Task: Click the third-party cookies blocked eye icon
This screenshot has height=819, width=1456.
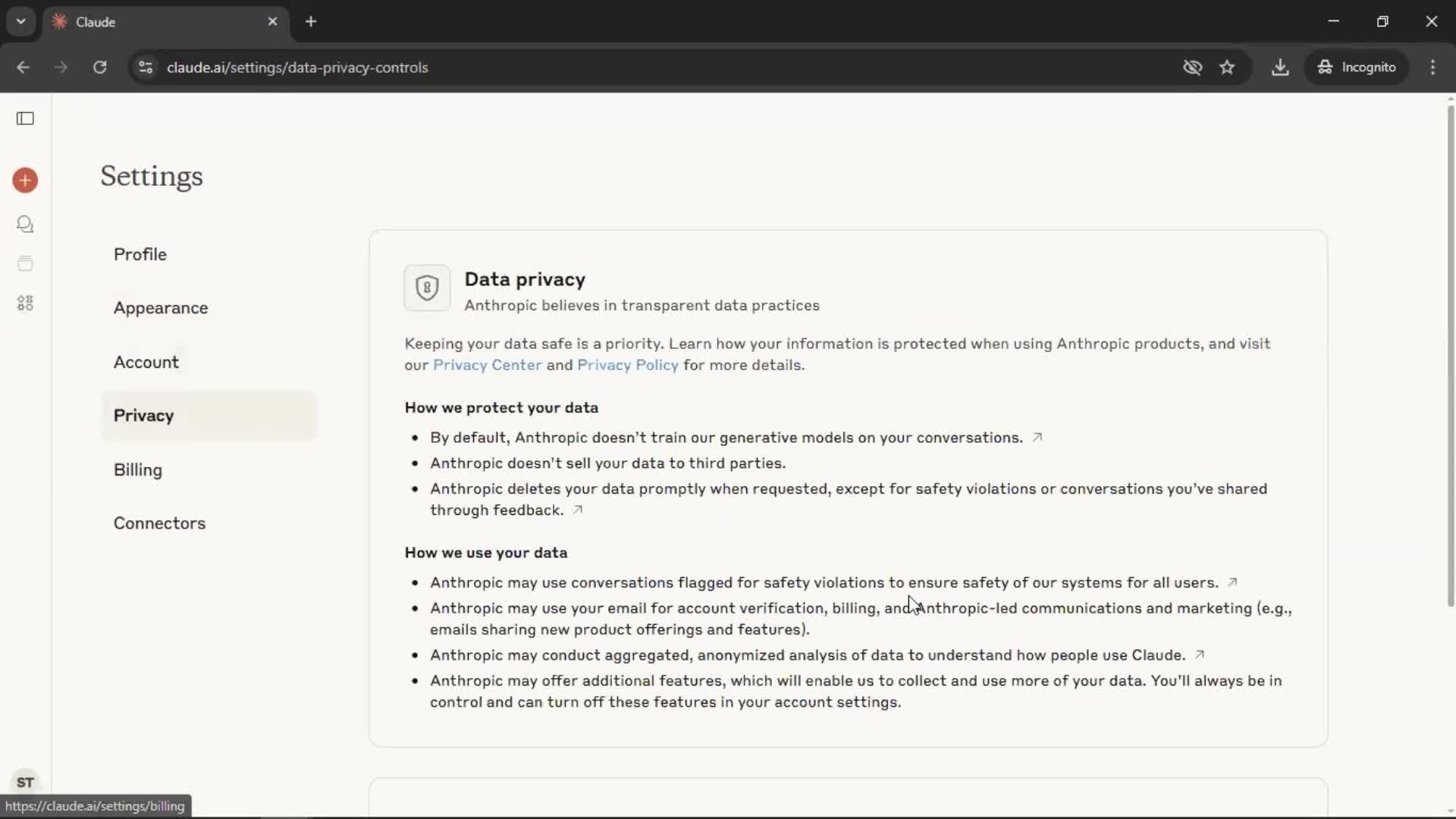Action: [1193, 67]
